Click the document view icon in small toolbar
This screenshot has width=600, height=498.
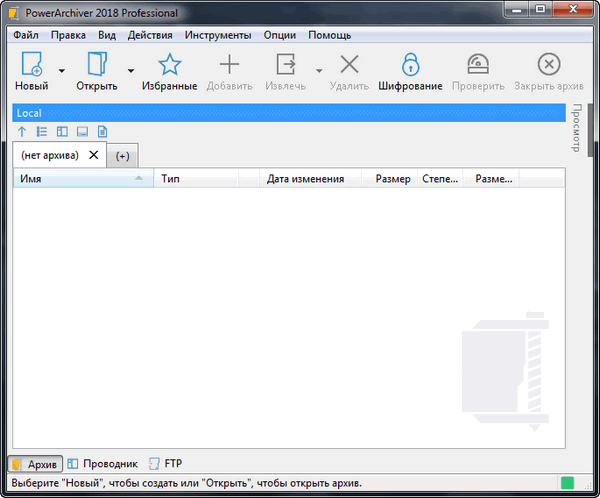coord(101,131)
